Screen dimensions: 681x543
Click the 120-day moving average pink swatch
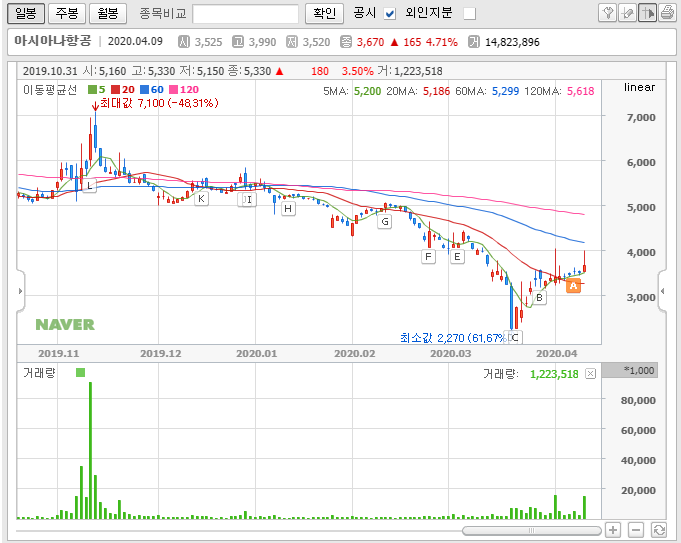click(x=174, y=89)
